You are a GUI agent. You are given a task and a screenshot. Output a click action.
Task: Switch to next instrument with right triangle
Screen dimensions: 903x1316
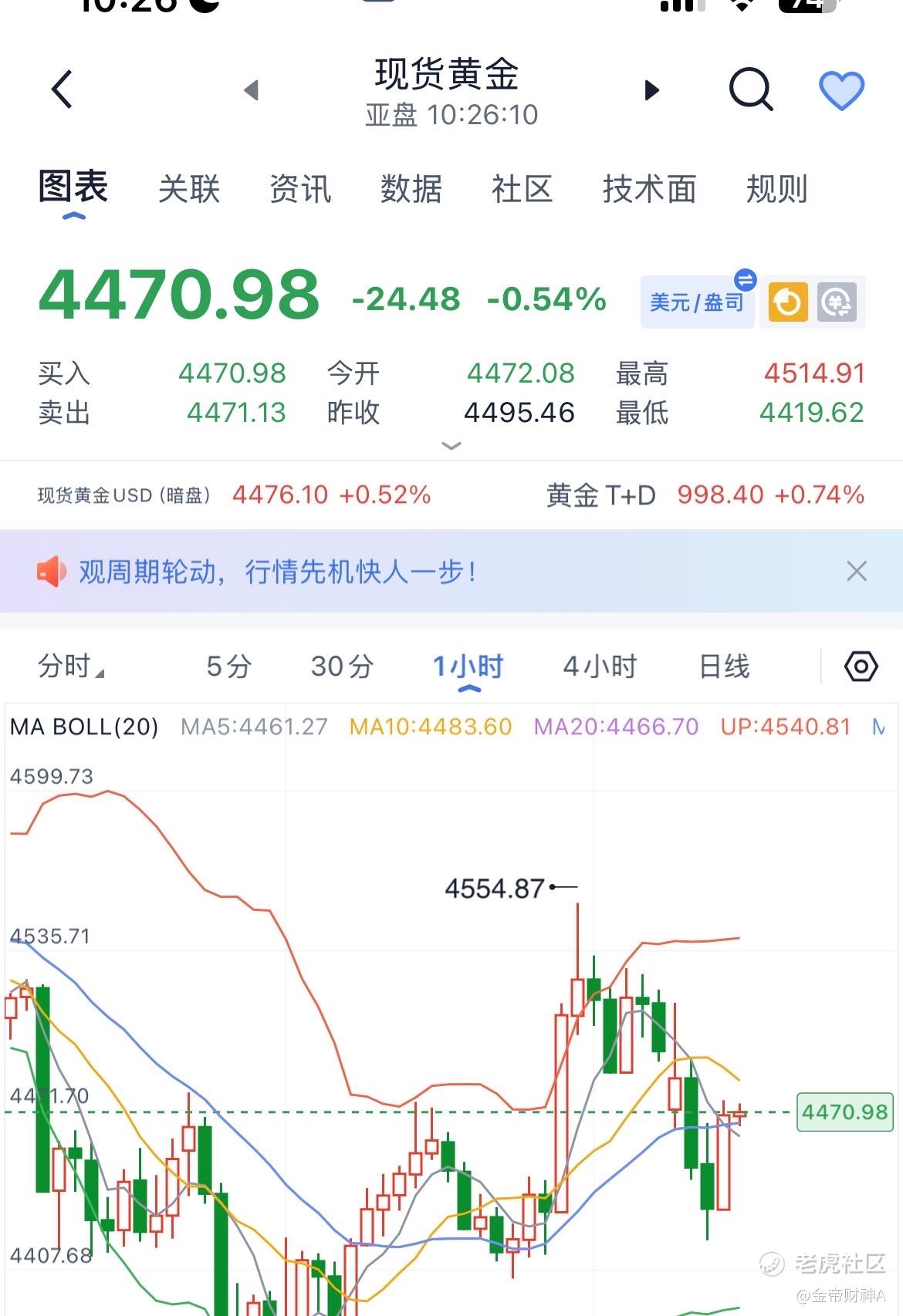click(652, 90)
